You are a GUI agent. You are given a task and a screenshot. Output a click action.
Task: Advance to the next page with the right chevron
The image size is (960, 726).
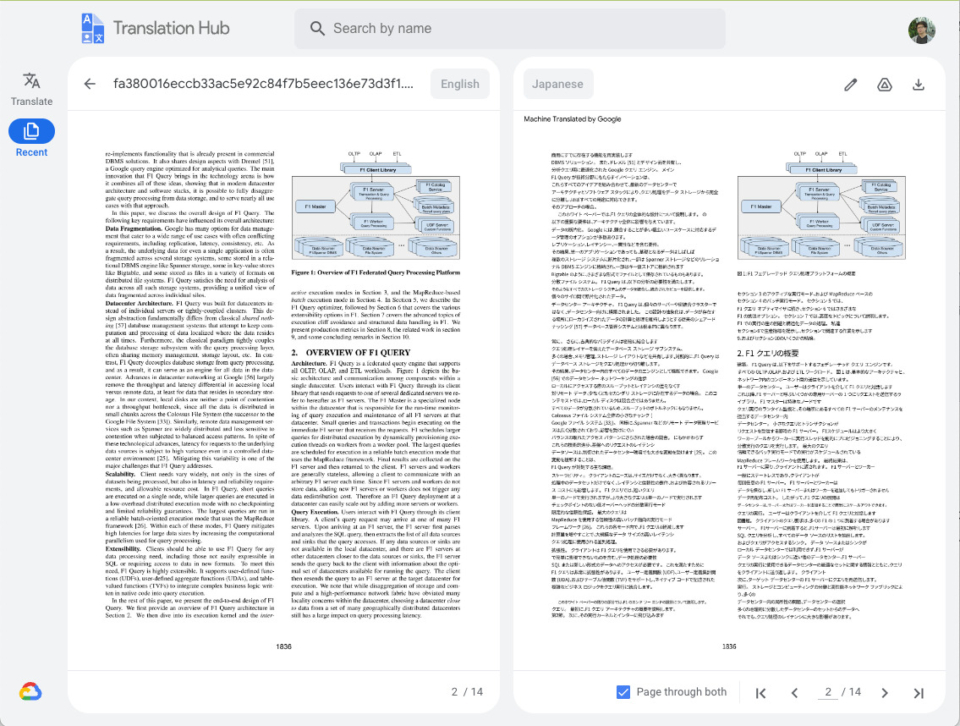(x=885, y=691)
